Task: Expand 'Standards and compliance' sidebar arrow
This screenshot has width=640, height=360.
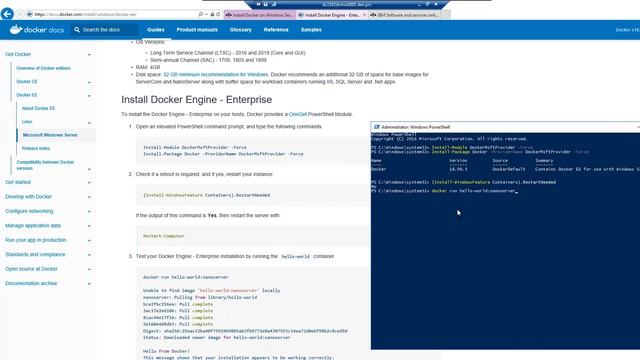Action: 89,255
